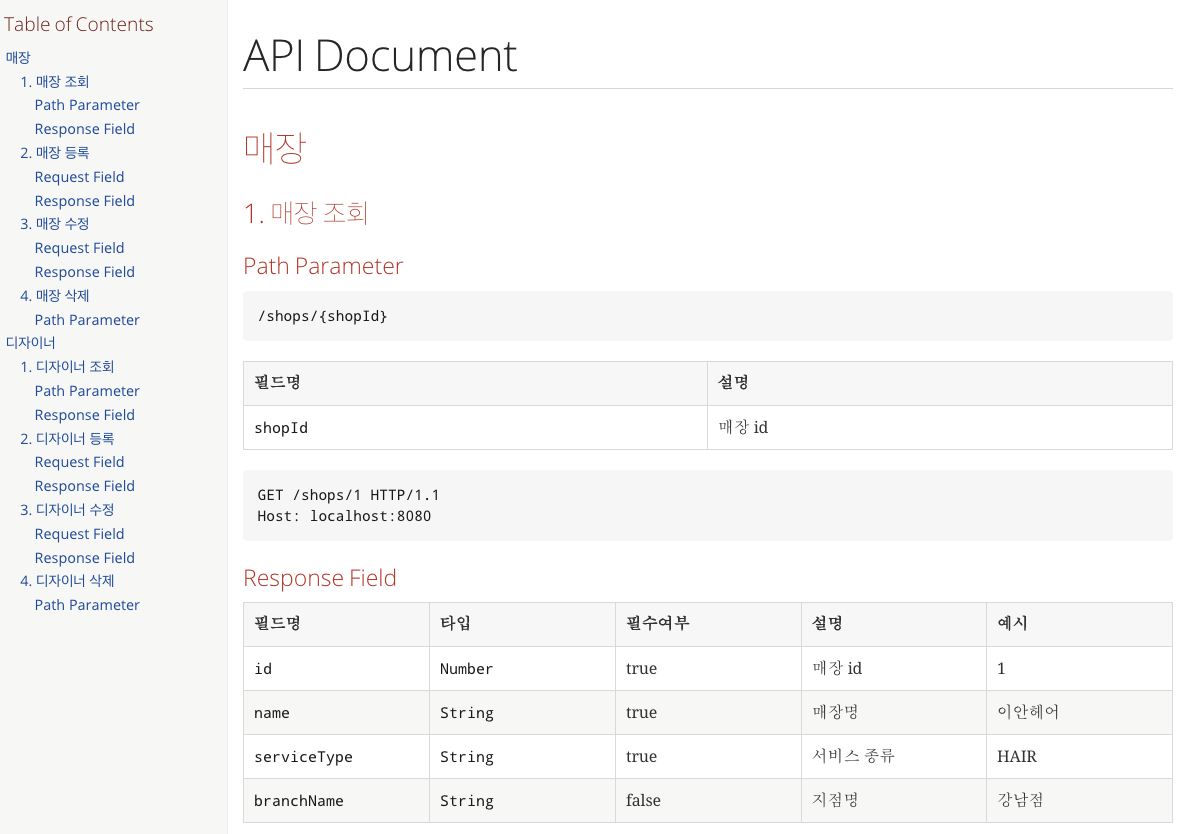Click the 지점명 description cell

pos(893,801)
